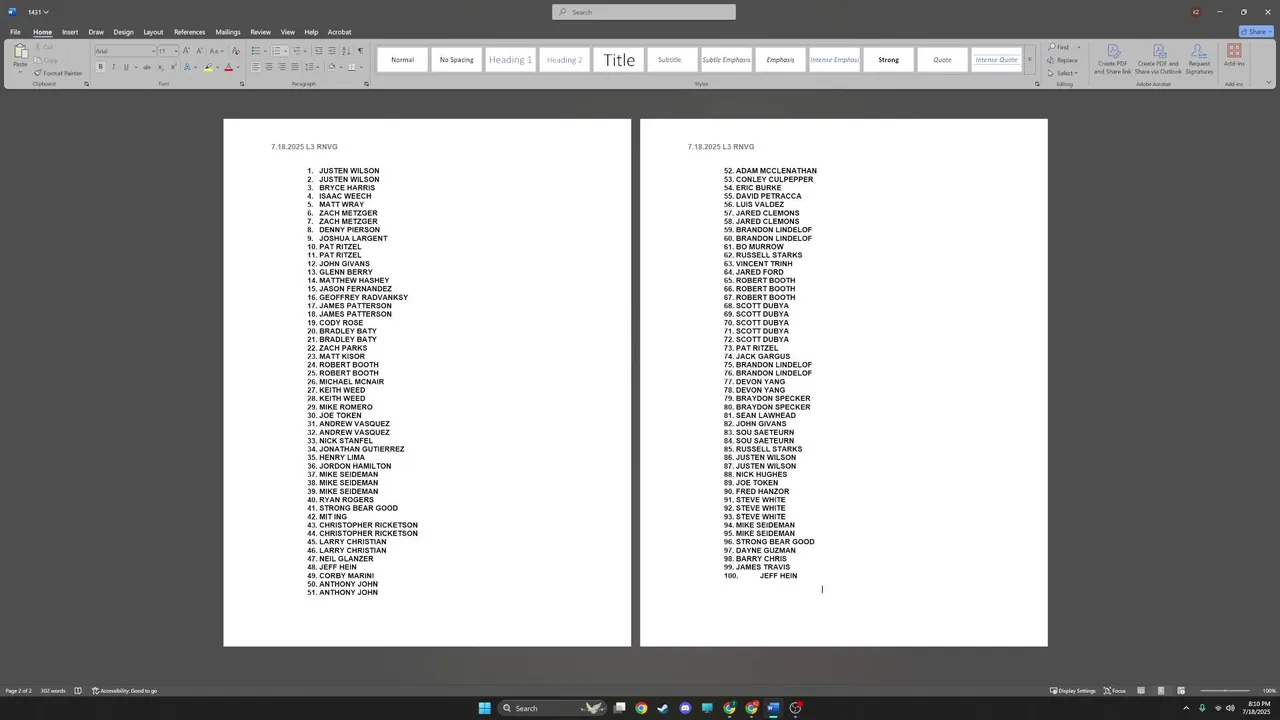Center the paragraph text
1280x720 pixels.
pos(268,67)
